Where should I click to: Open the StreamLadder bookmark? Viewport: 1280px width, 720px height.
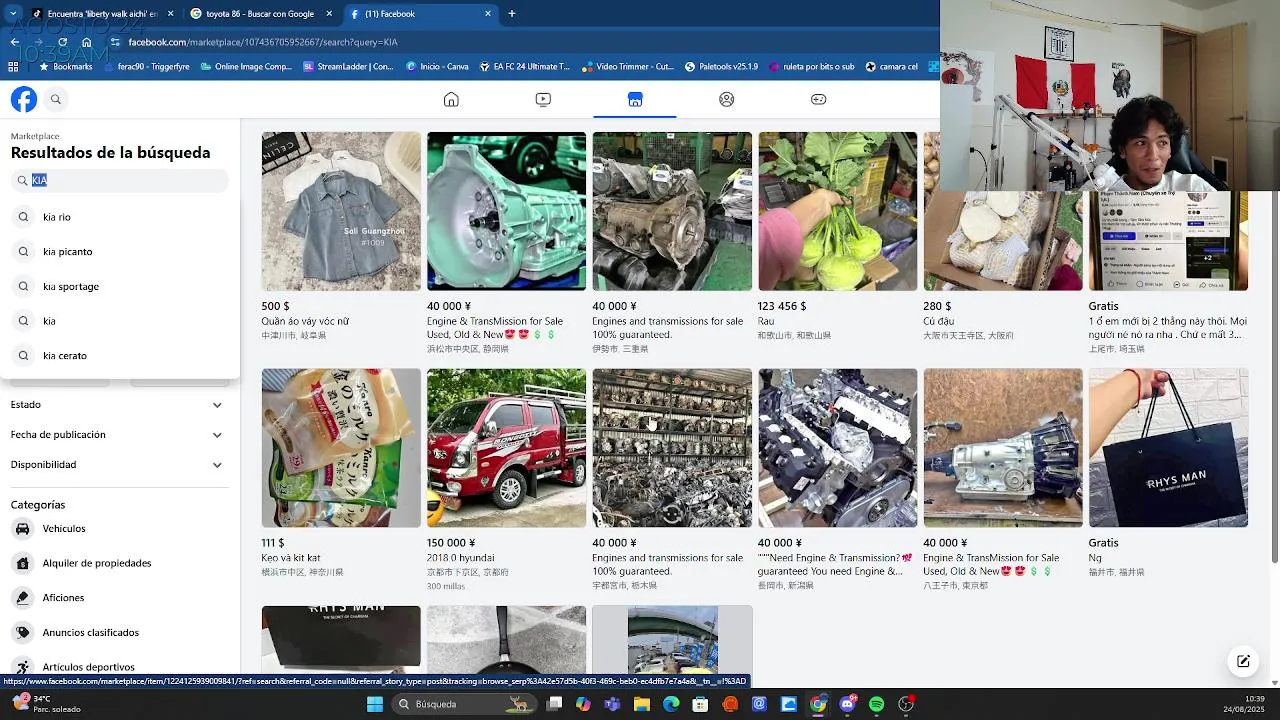click(x=349, y=67)
